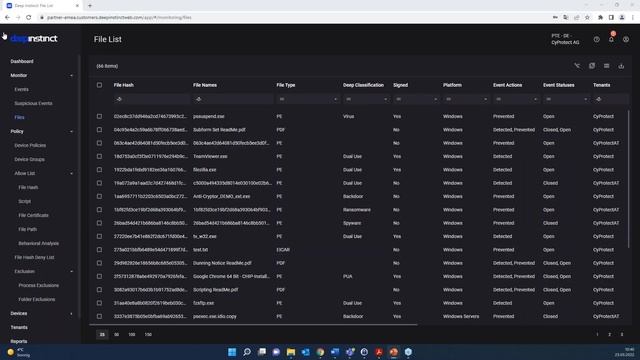Reload the browser page

[29, 18]
